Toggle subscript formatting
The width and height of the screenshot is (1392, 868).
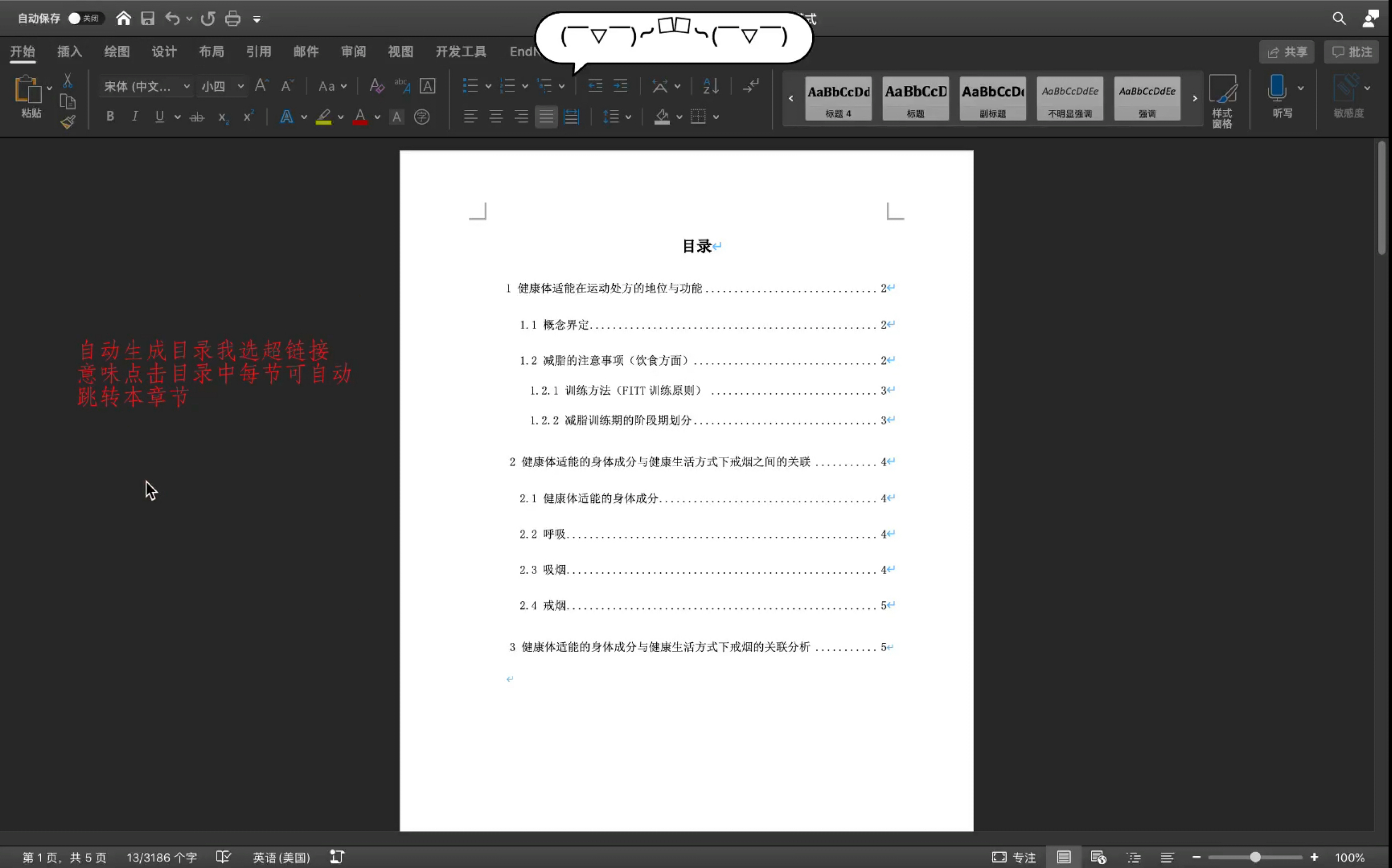223,117
